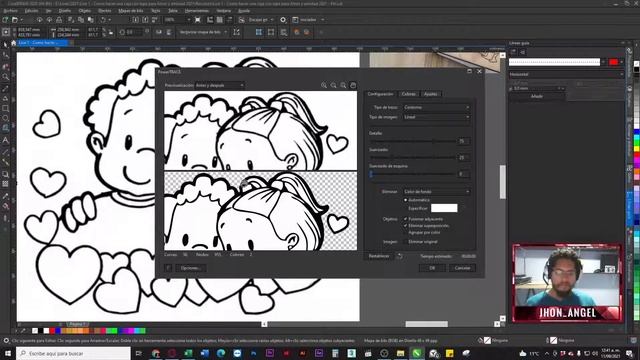
Task: Open the Eliminar Color de fondo dropdown
Action: (437, 191)
